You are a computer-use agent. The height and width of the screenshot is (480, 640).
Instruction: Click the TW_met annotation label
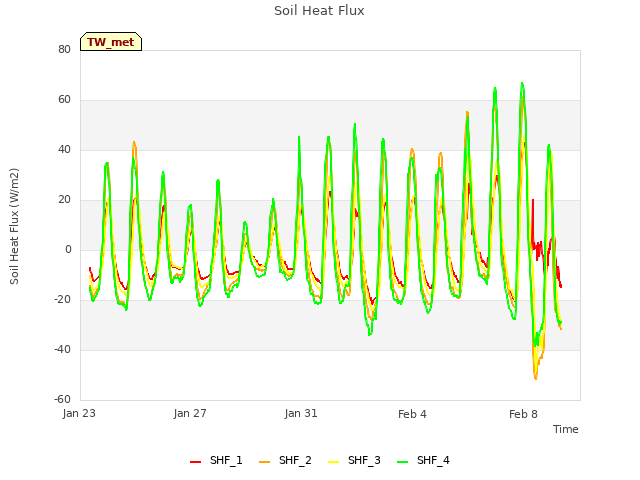pos(111,42)
